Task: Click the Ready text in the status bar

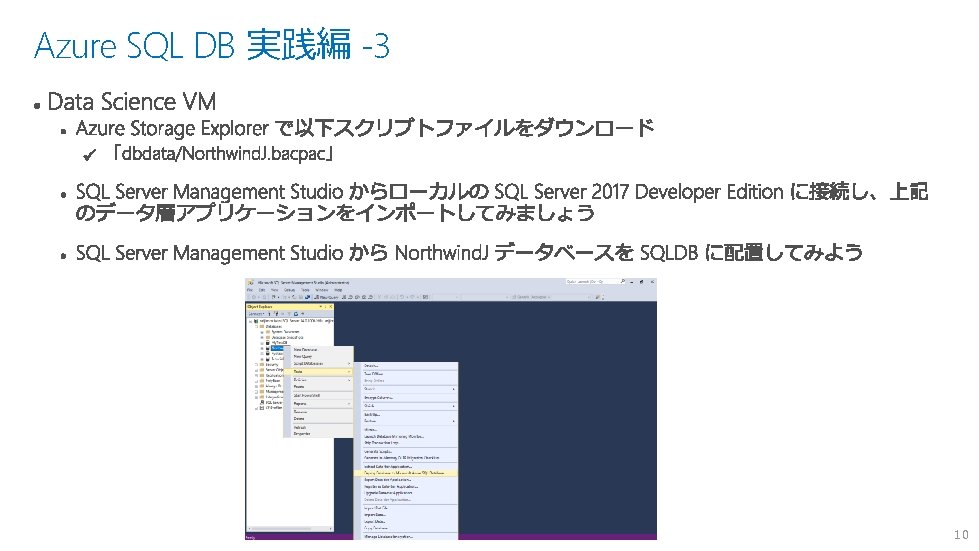Action: pyautogui.click(x=250, y=537)
